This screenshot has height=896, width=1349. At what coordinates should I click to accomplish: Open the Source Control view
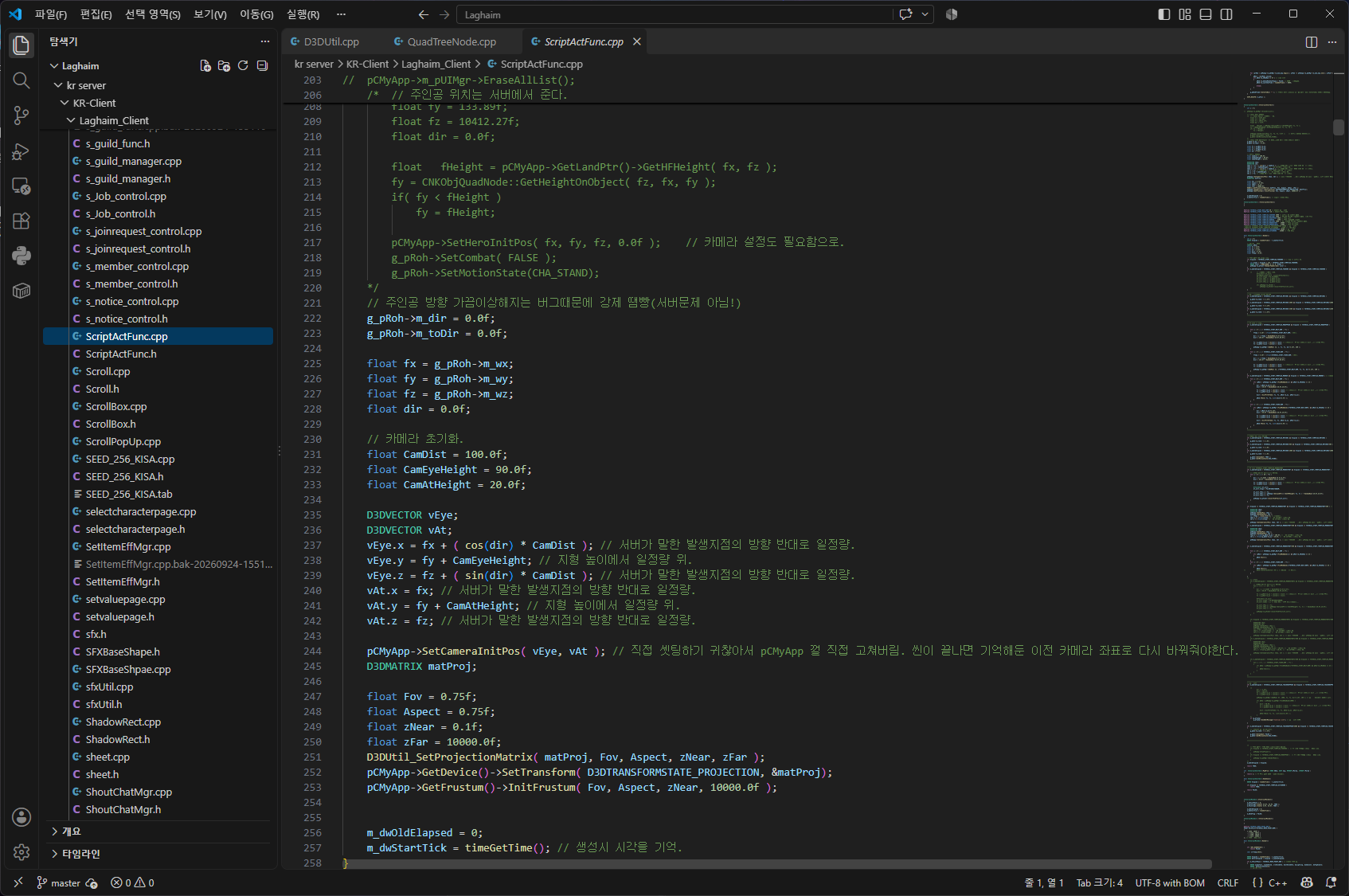coord(22,115)
